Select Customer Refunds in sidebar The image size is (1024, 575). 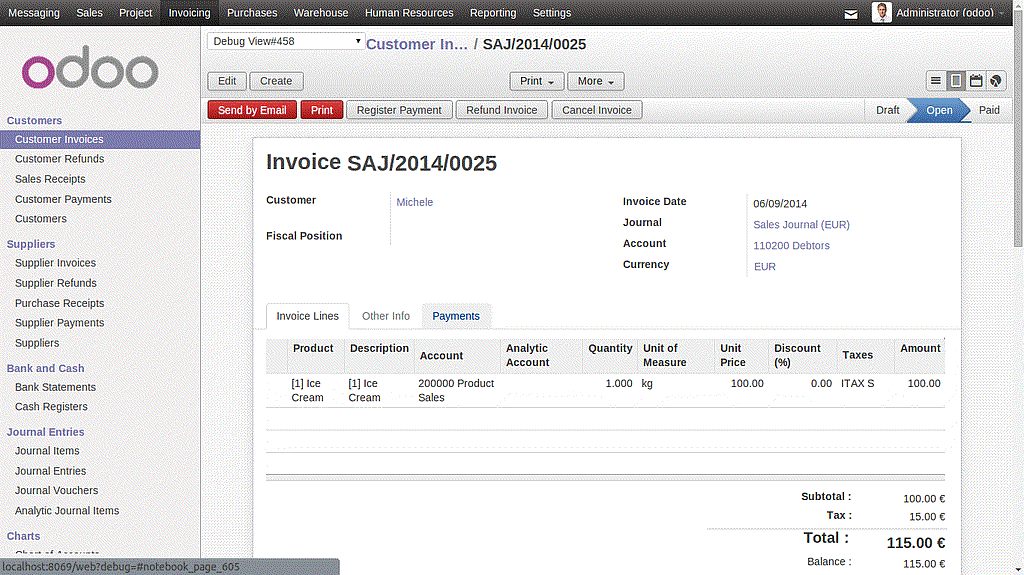59,159
